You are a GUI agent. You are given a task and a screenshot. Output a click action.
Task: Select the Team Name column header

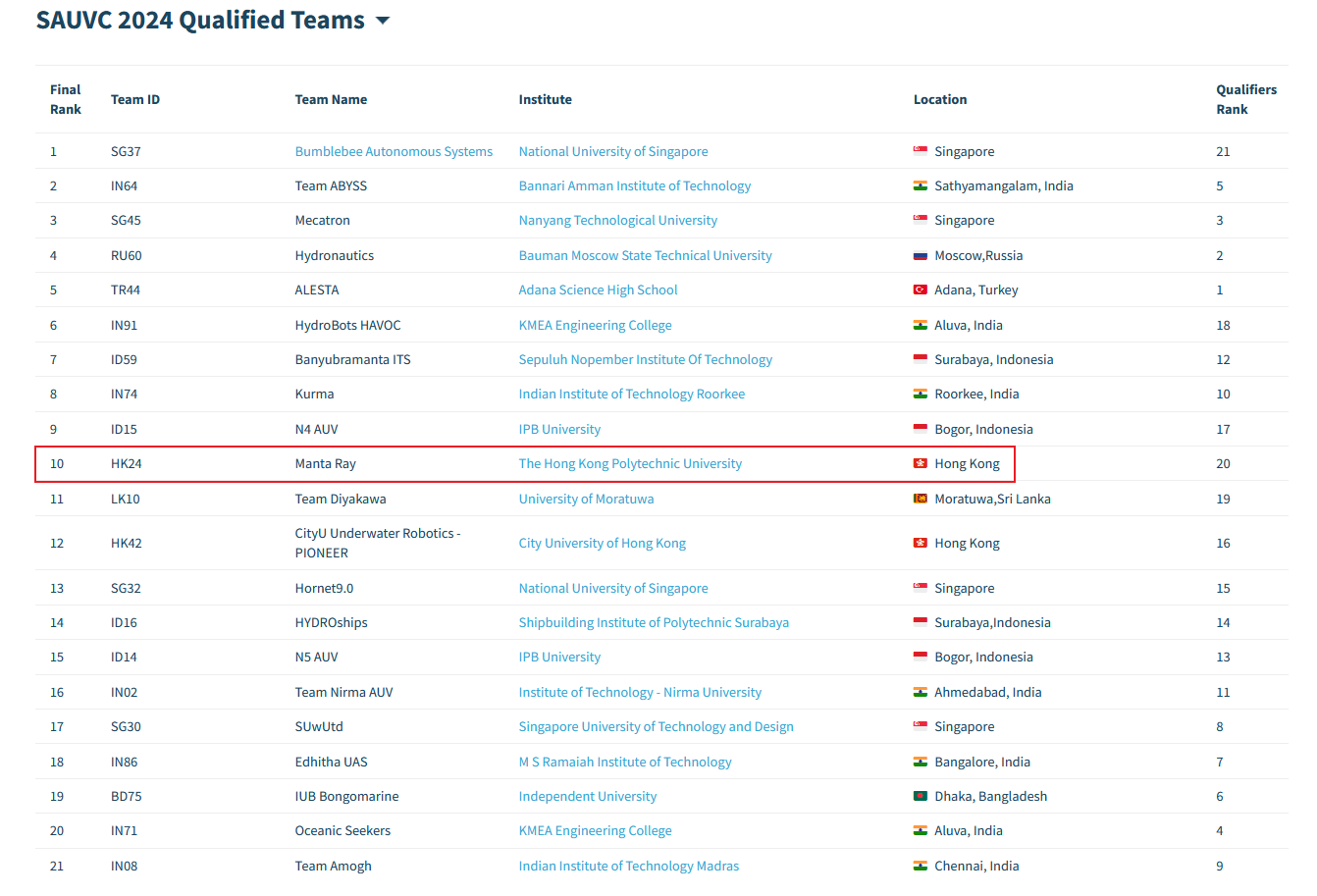331,99
